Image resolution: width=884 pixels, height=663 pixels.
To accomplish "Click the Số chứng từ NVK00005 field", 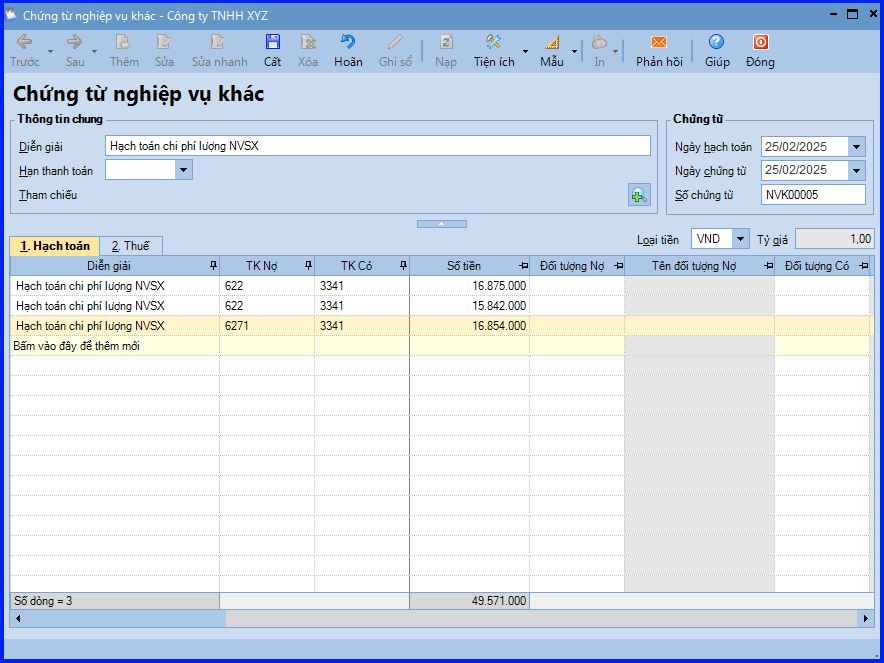I will pyautogui.click(x=813, y=195).
